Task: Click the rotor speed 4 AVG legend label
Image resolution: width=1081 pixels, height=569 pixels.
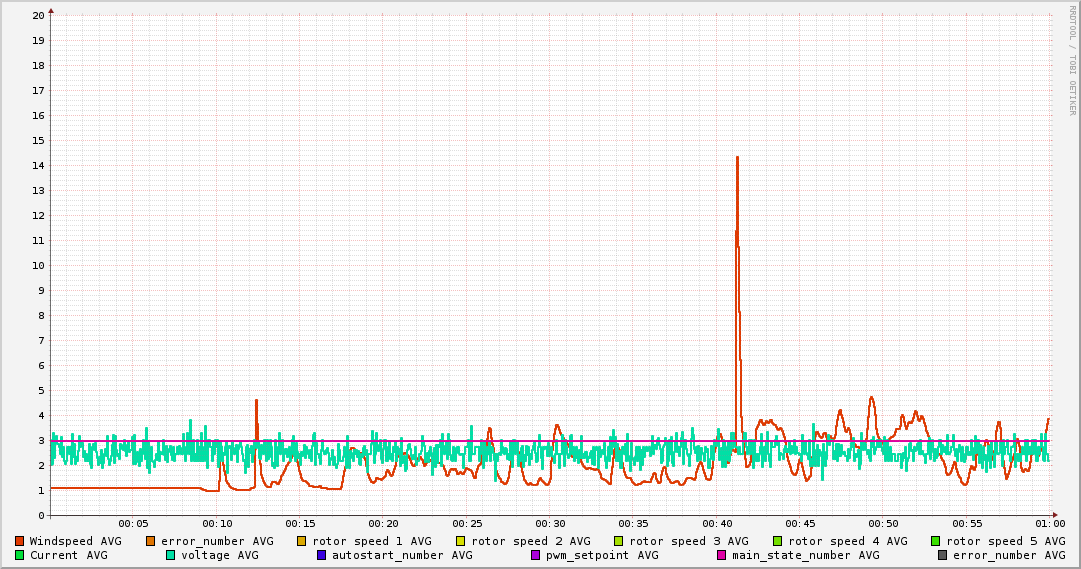Action: pos(847,541)
